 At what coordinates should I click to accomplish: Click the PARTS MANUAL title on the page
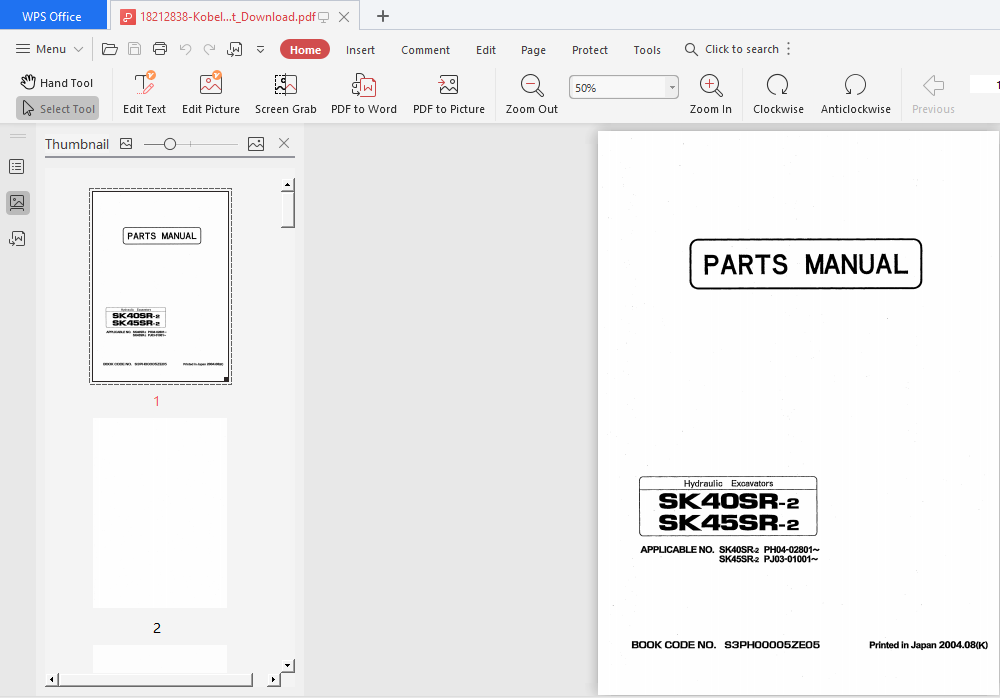click(805, 264)
